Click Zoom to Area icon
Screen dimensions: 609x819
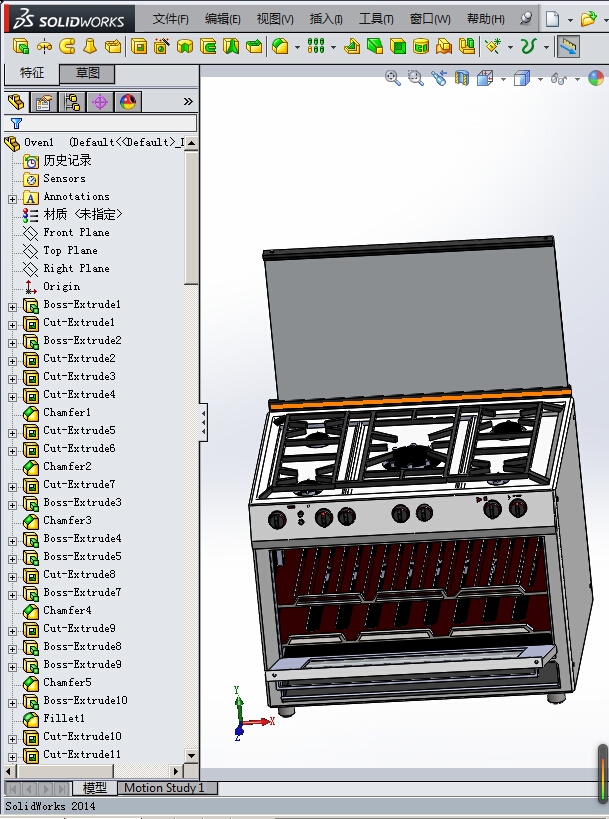coord(416,78)
